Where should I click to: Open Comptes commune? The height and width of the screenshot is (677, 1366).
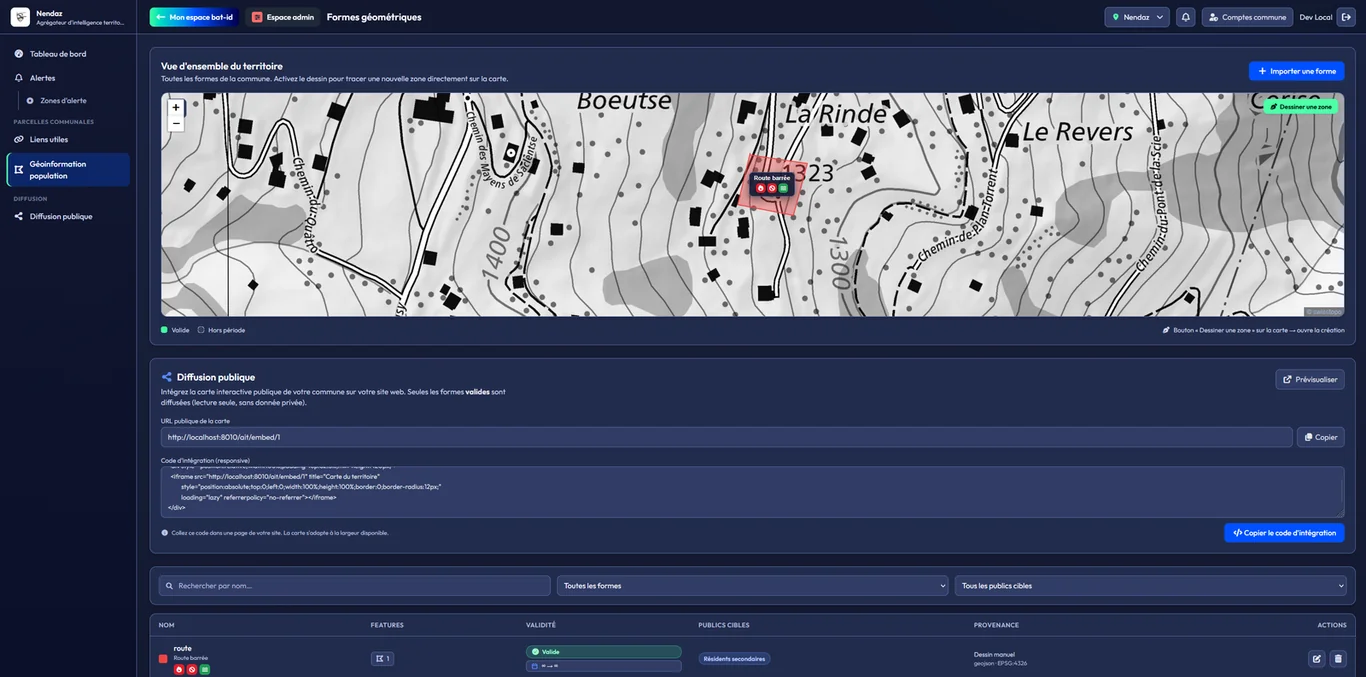[x=1247, y=17]
